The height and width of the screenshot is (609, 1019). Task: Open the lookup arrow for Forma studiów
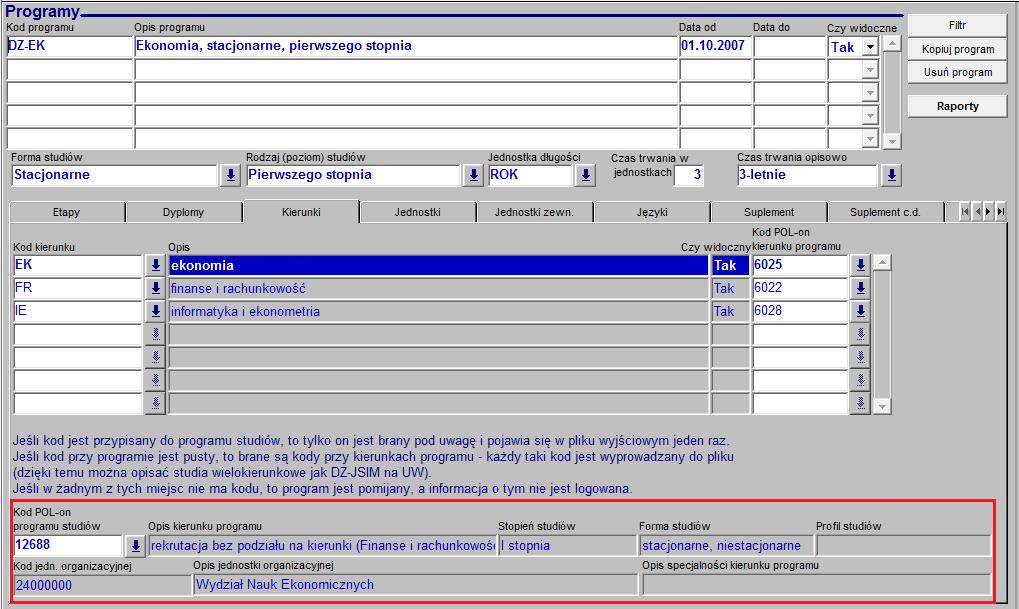coord(230,175)
